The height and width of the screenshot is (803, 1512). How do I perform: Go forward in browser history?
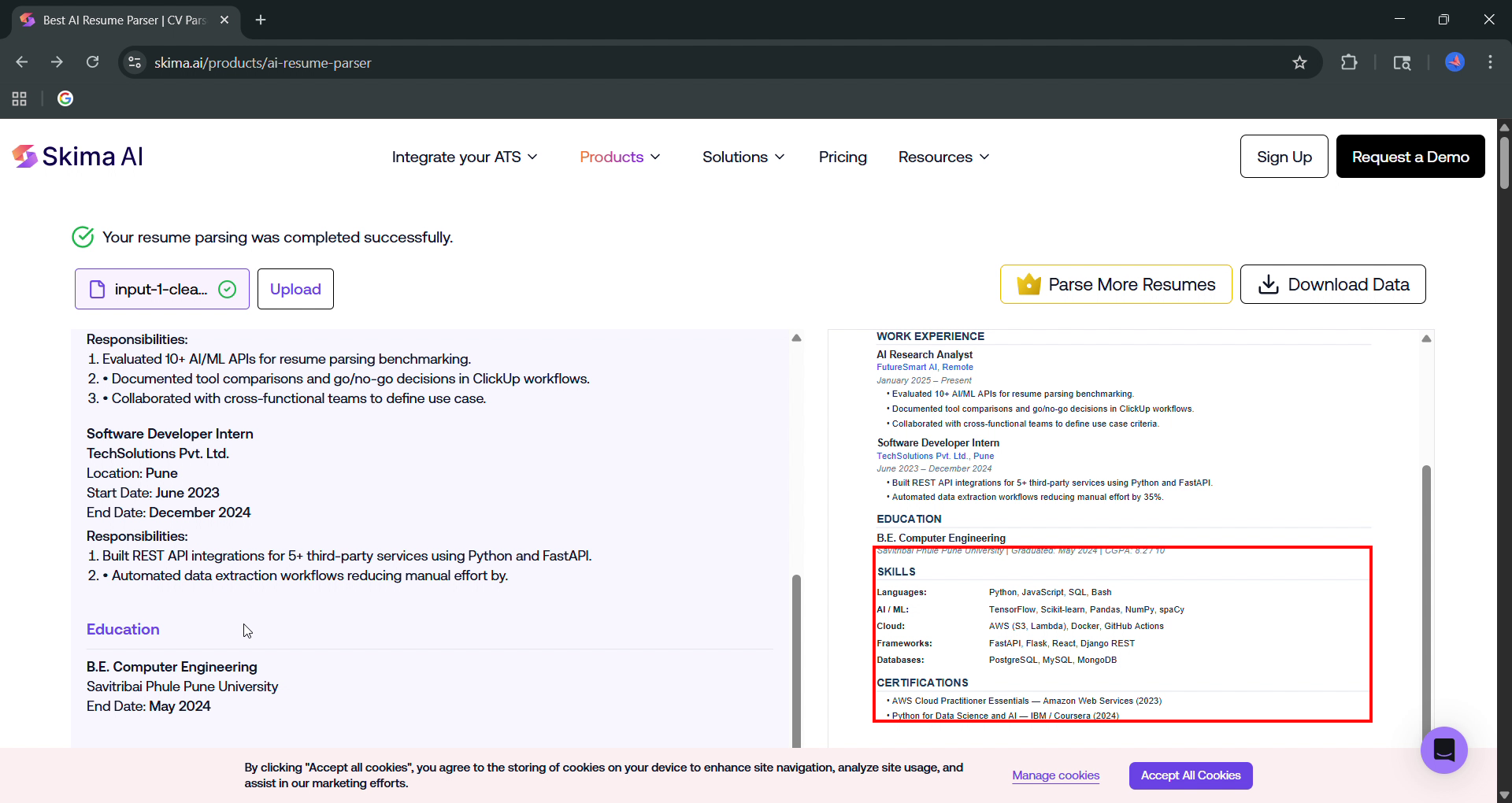click(57, 62)
